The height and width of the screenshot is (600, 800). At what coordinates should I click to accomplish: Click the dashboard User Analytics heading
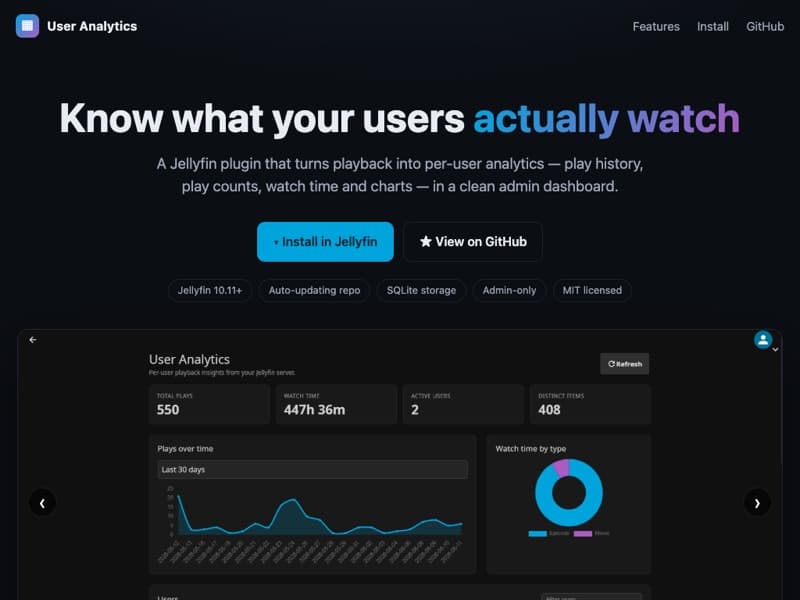tap(189, 360)
